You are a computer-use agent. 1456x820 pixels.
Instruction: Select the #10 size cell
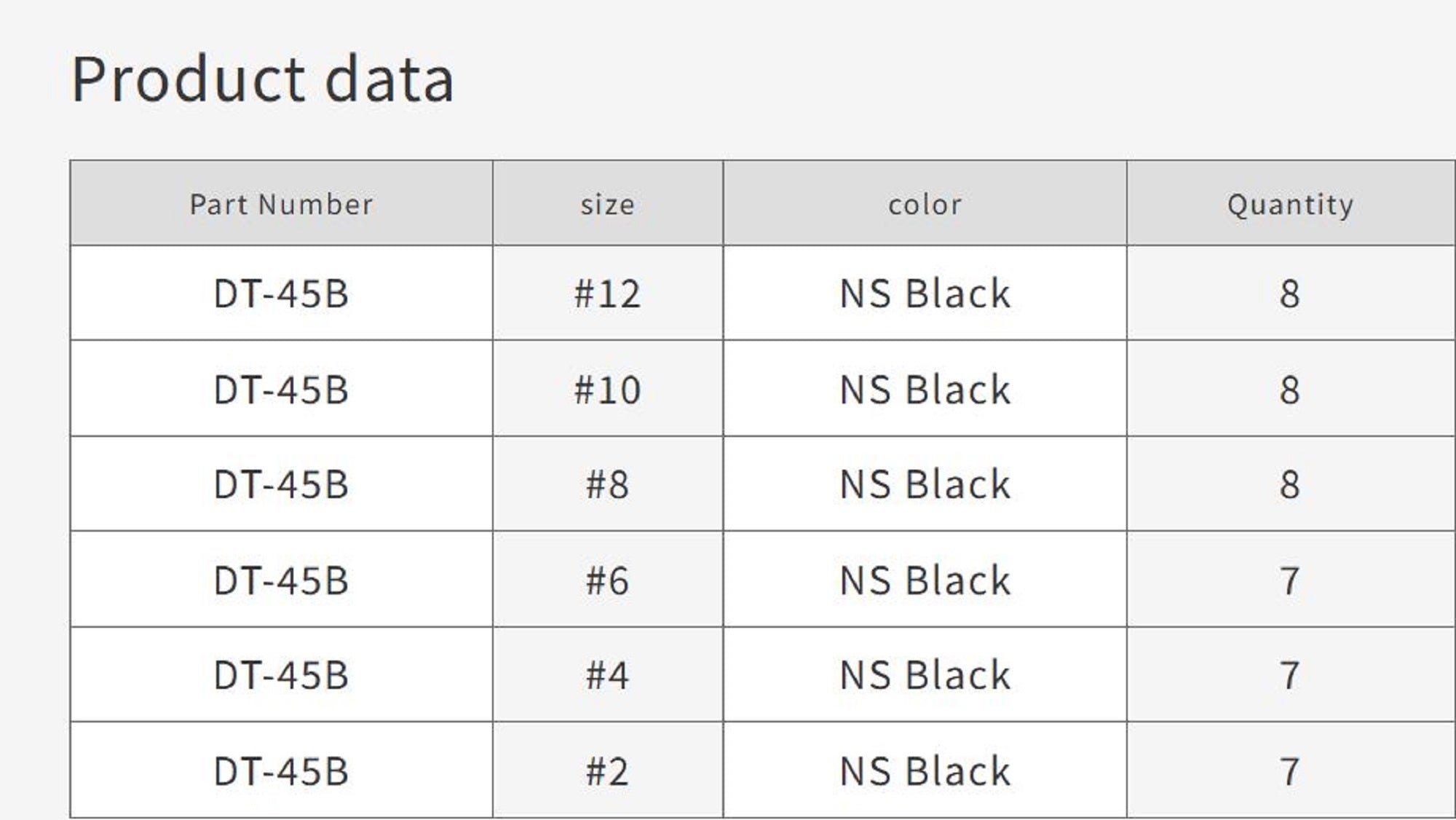(607, 390)
